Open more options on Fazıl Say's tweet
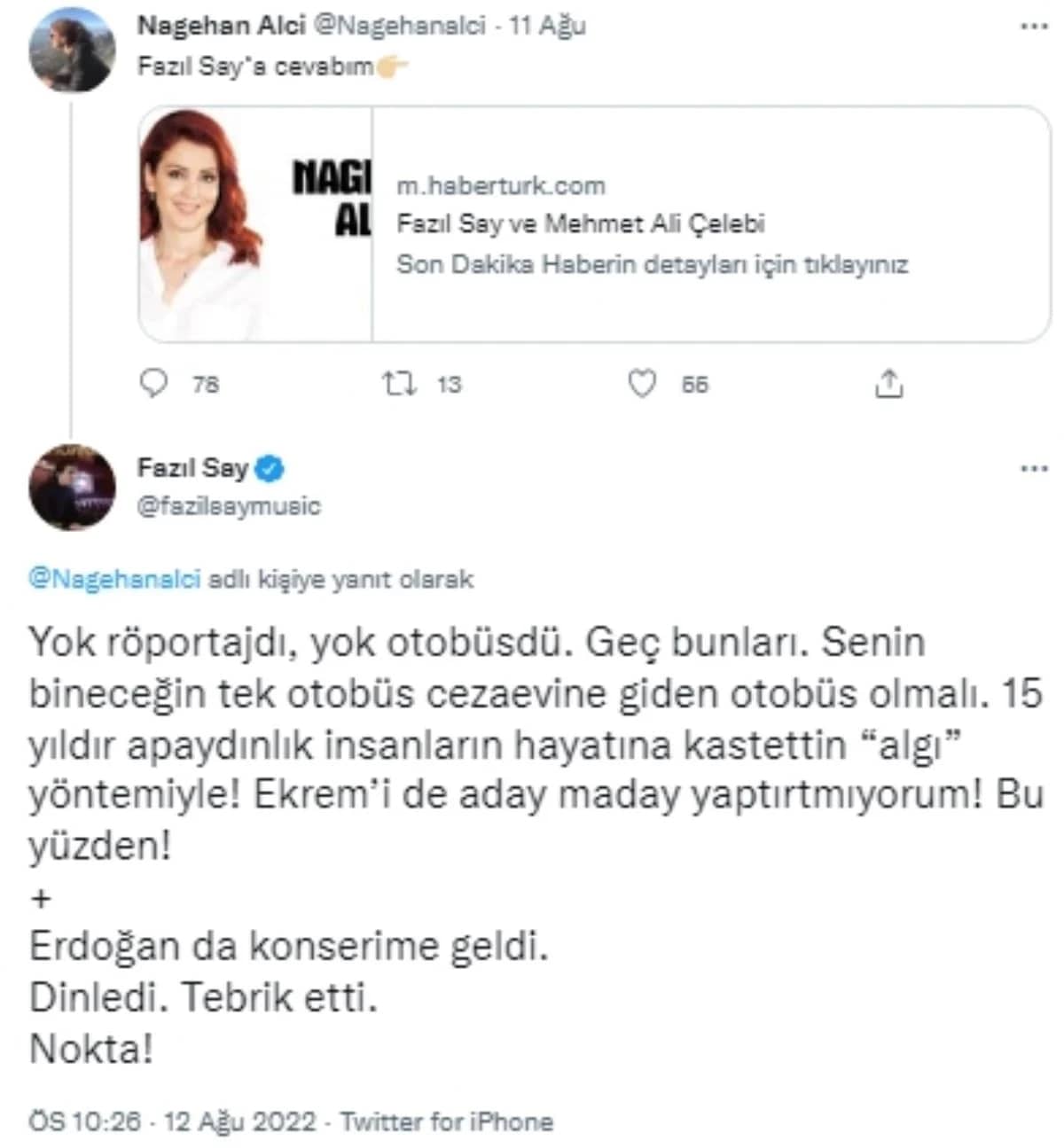Image resolution: width=1064 pixels, height=1148 pixels. click(x=1034, y=468)
